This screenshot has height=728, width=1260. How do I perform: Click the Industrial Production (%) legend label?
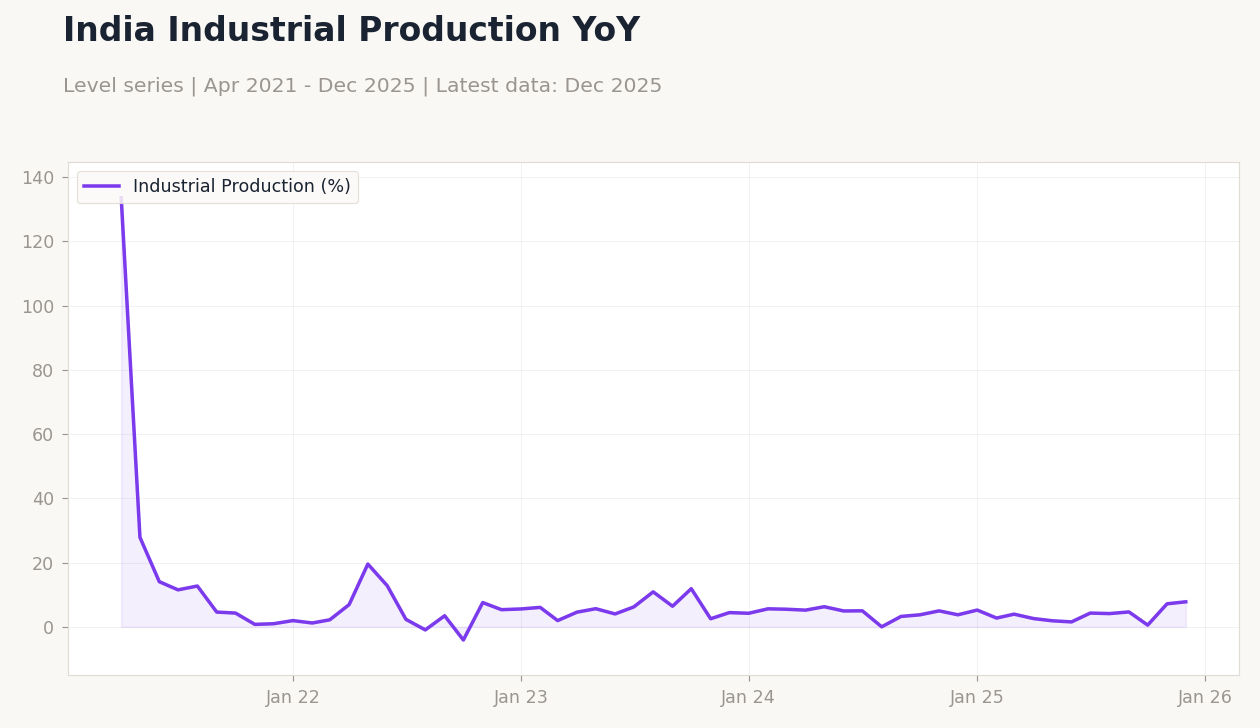coord(242,187)
